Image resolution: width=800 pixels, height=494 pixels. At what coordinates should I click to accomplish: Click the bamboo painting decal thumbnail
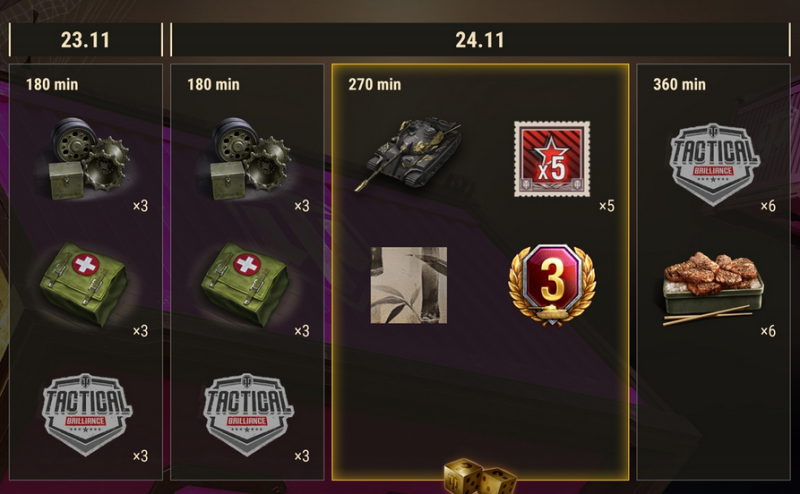pyautogui.click(x=409, y=285)
